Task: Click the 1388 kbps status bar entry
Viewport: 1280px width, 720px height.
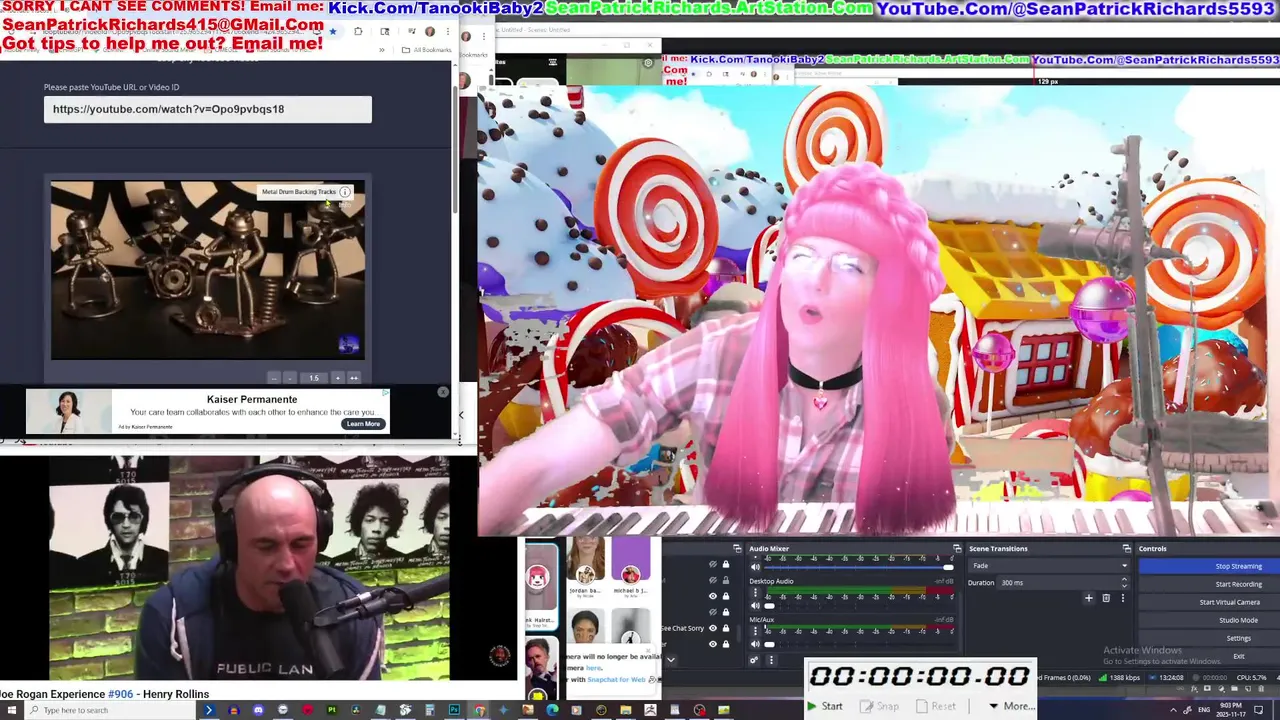Action: pyautogui.click(x=1120, y=677)
